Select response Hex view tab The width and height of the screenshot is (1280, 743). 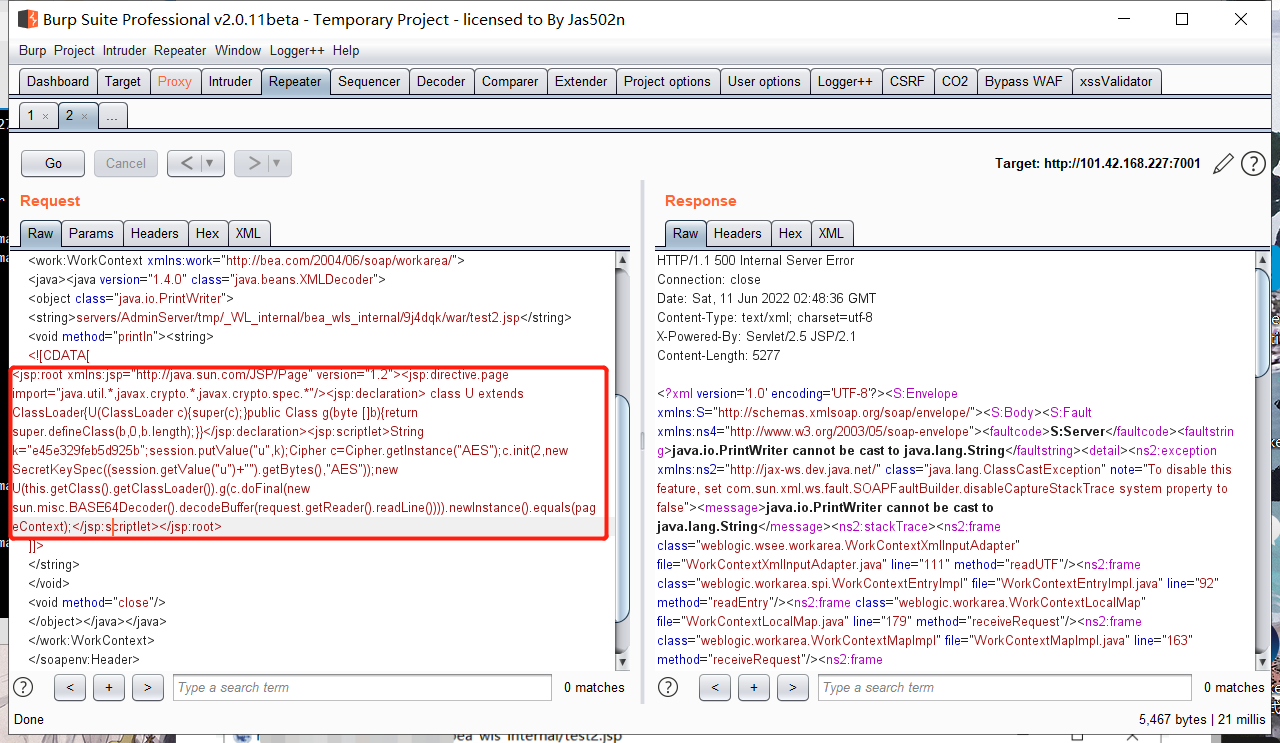click(x=790, y=233)
